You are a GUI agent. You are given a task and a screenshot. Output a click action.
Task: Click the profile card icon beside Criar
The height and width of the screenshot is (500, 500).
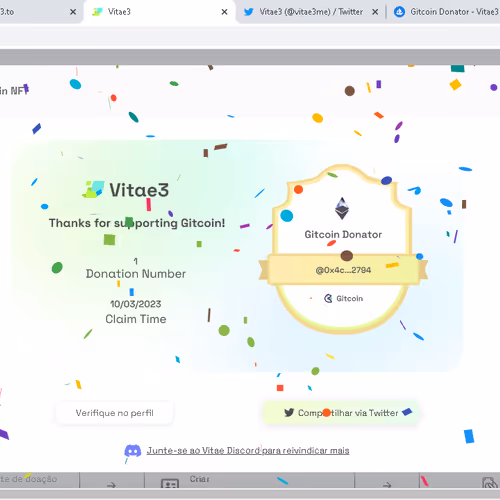point(170,484)
